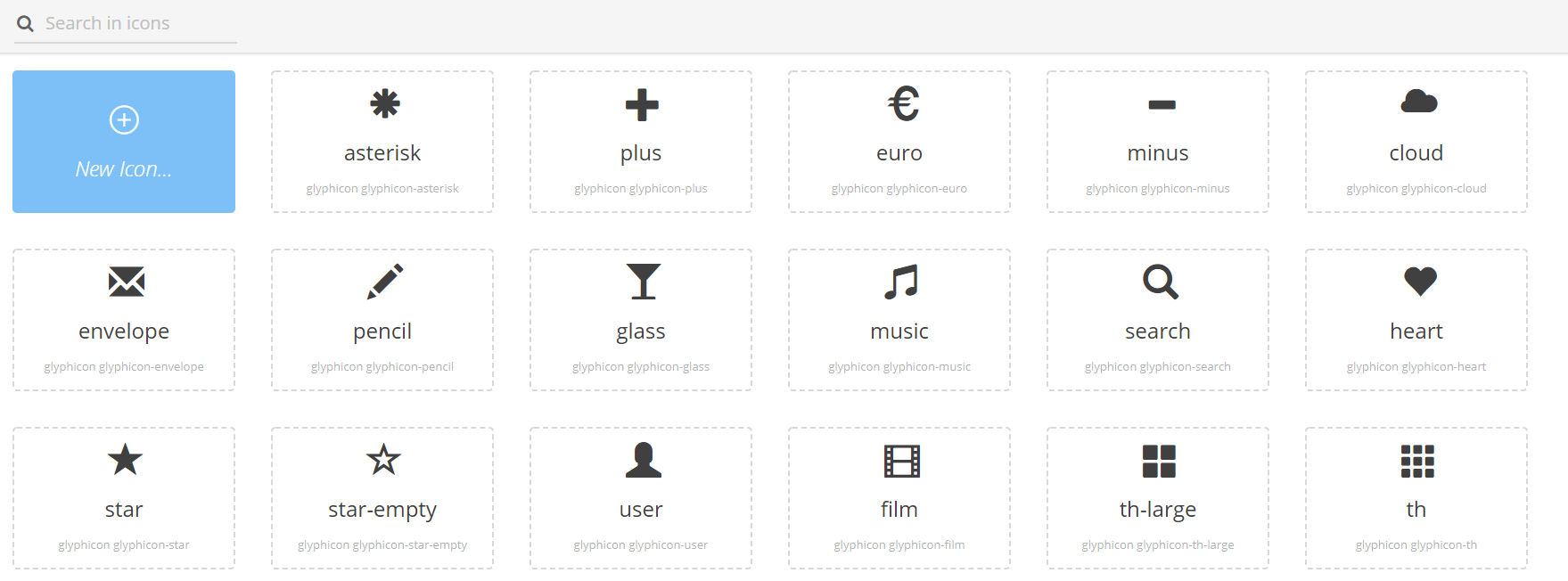This screenshot has width=1568, height=581.
Task: Choose the cloud icon
Action: (1417, 102)
